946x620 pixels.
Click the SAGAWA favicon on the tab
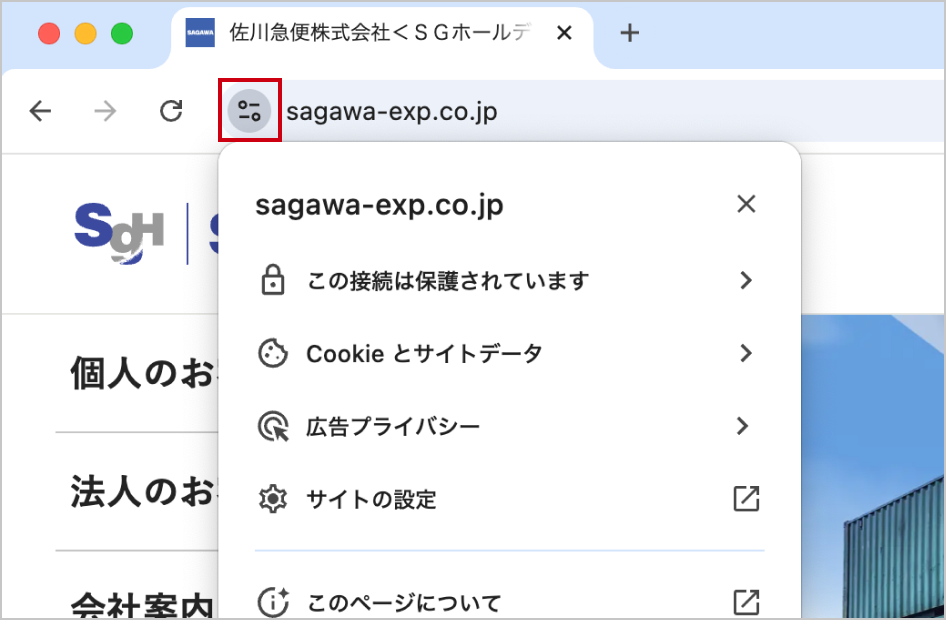200,33
